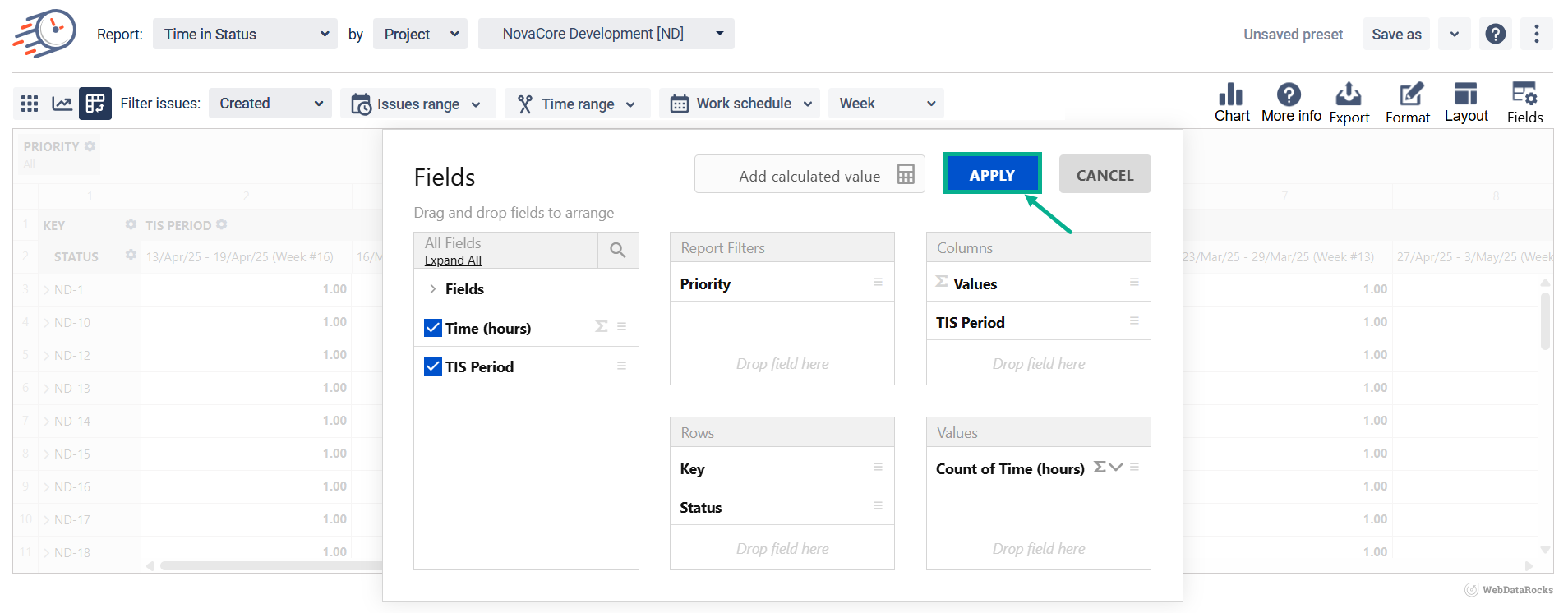Screen dimensions: 1568x613
Task: Uncheck the TIS Period checkbox
Action: [433, 366]
